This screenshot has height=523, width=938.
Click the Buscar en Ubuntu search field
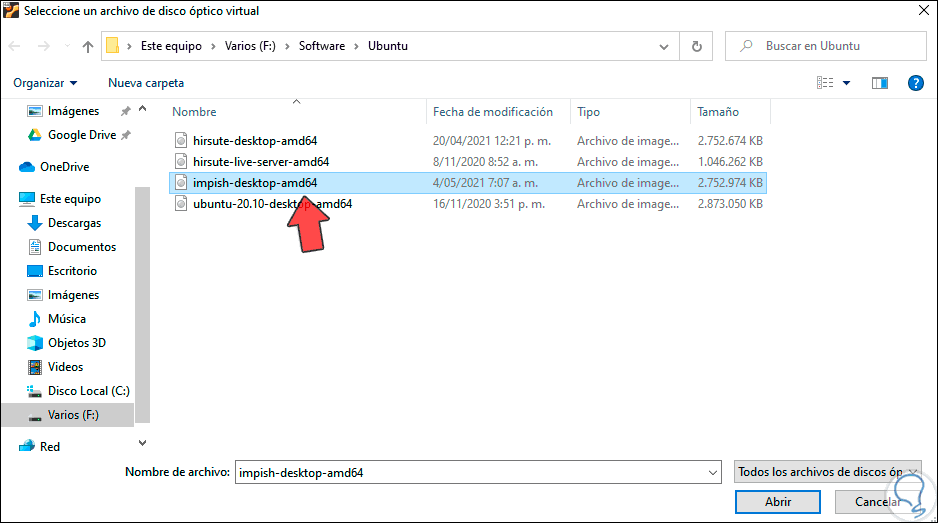[826, 46]
